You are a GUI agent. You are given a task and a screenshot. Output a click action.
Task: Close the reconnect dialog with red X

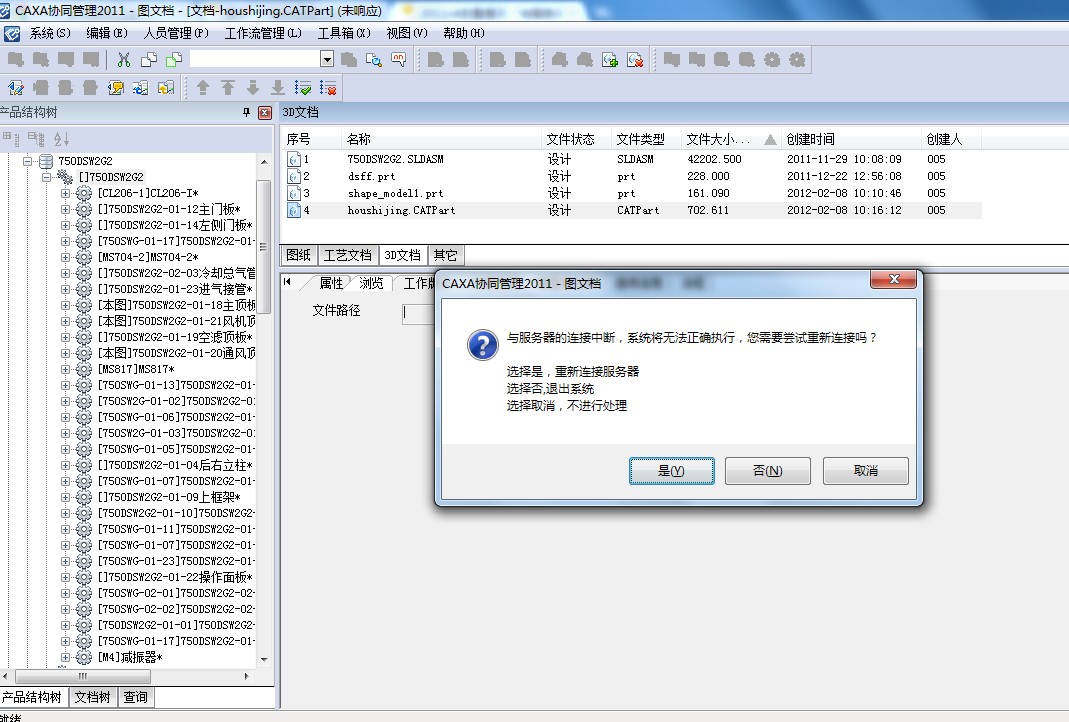click(x=893, y=279)
